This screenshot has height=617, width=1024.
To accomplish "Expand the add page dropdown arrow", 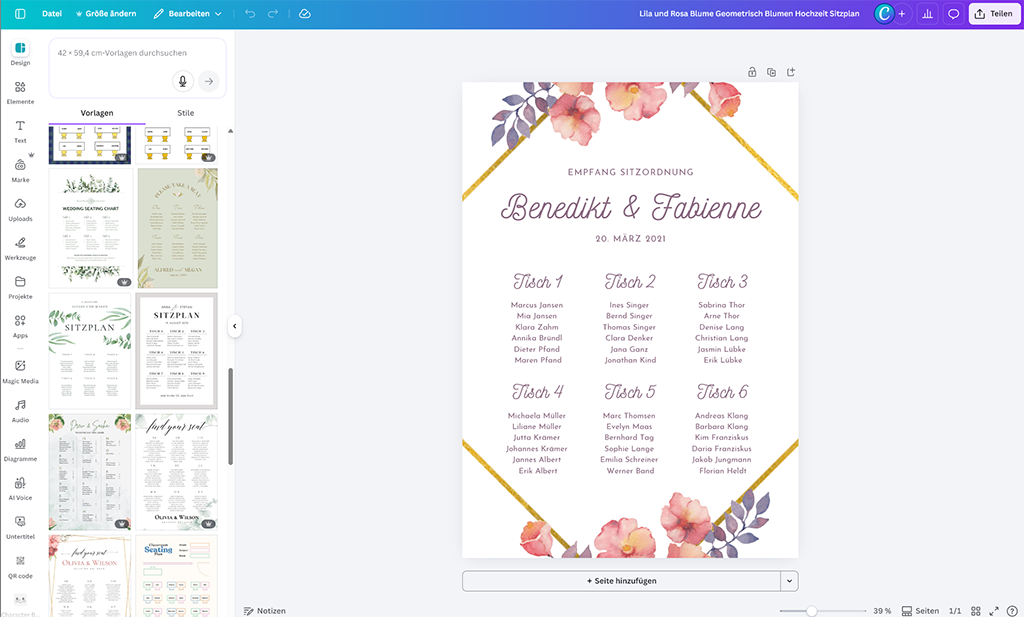I will (x=790, y=580).
